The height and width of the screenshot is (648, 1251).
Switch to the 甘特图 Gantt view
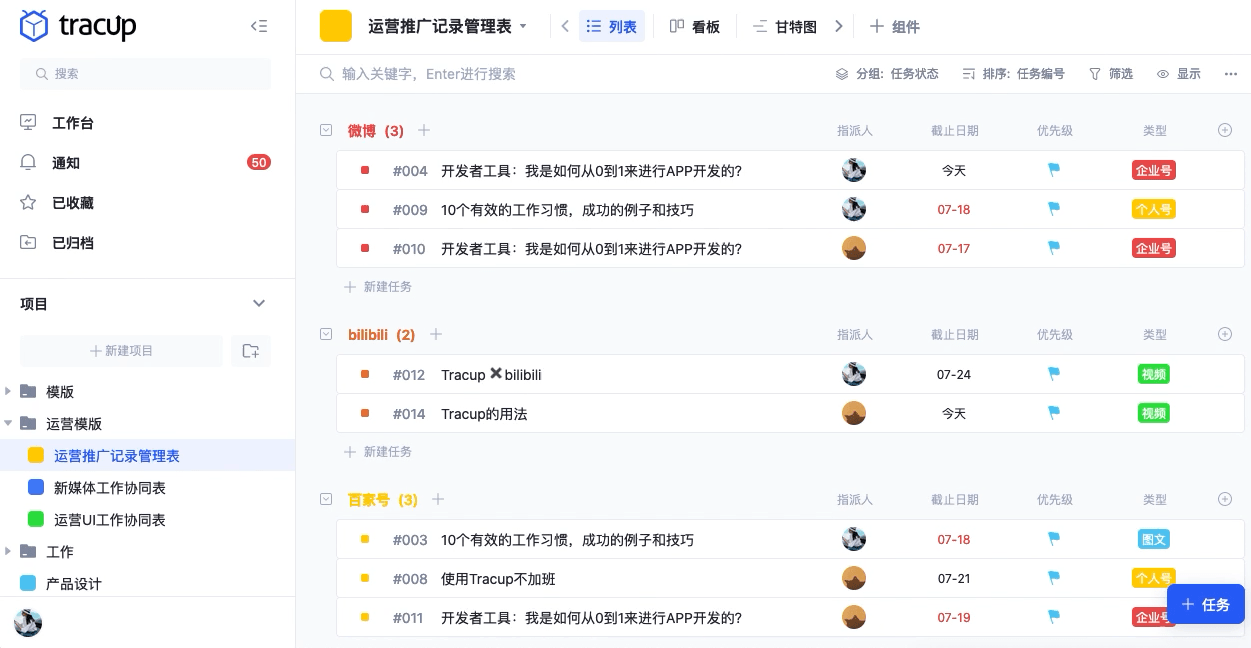point(788,26)
